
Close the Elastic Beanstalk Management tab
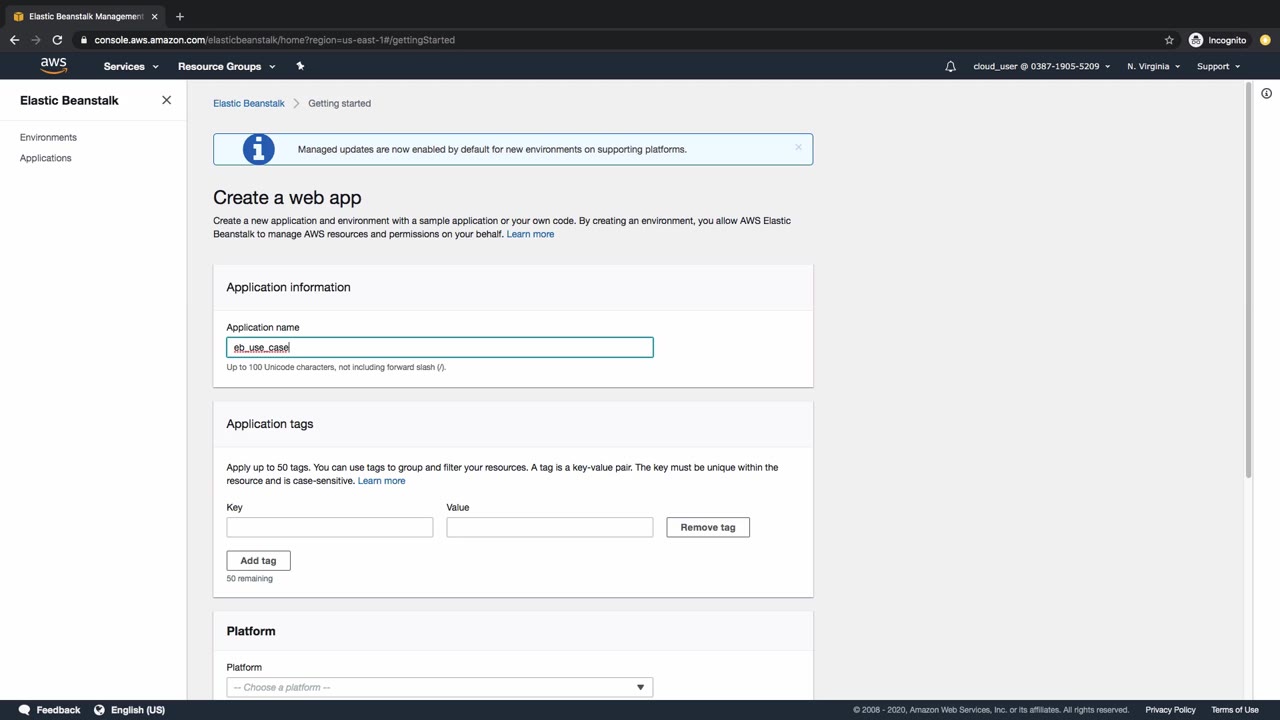153,16
